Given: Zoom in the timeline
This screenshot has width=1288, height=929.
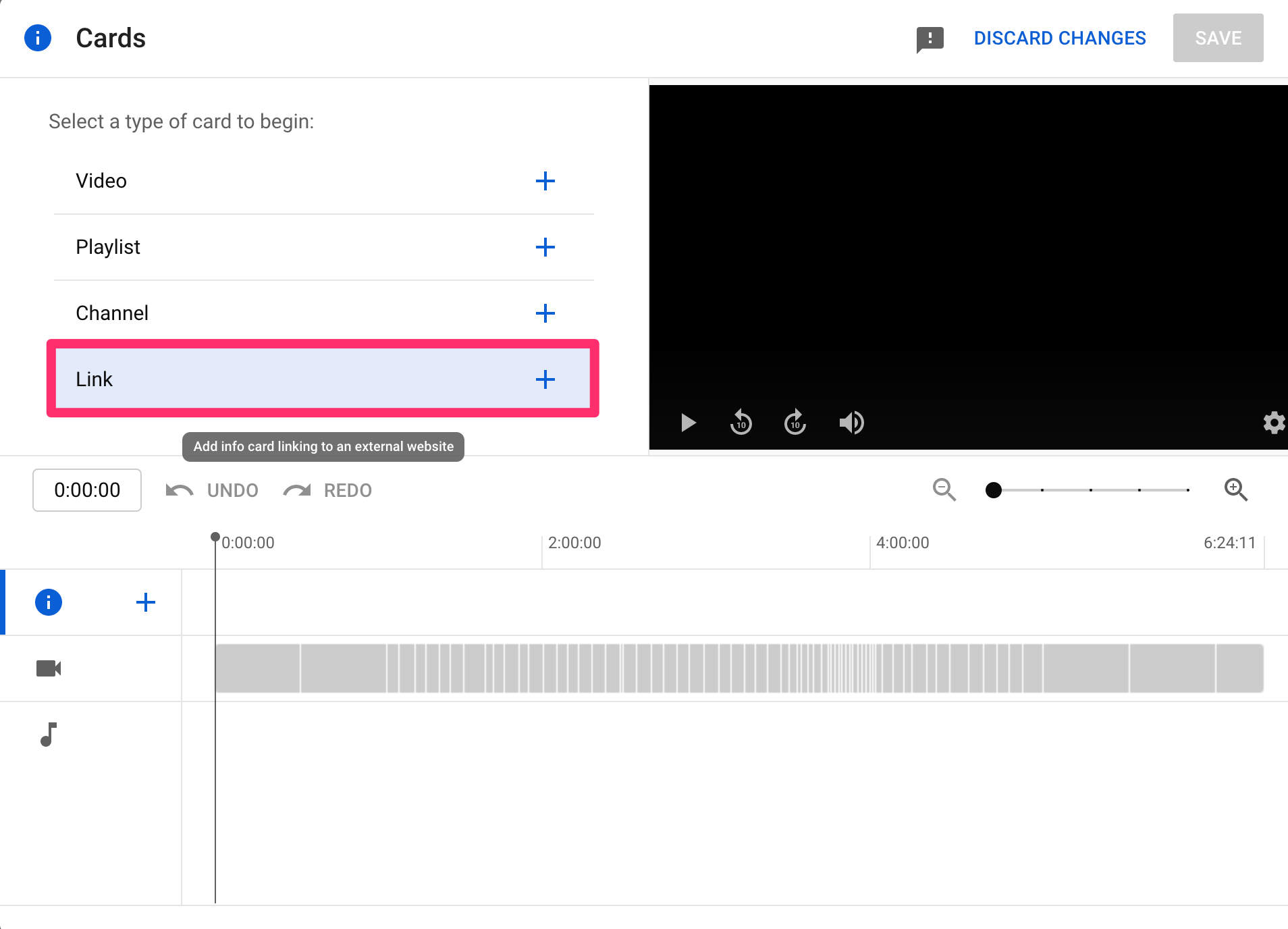Looking at the screenshot, I should [x=1236, y=489].
